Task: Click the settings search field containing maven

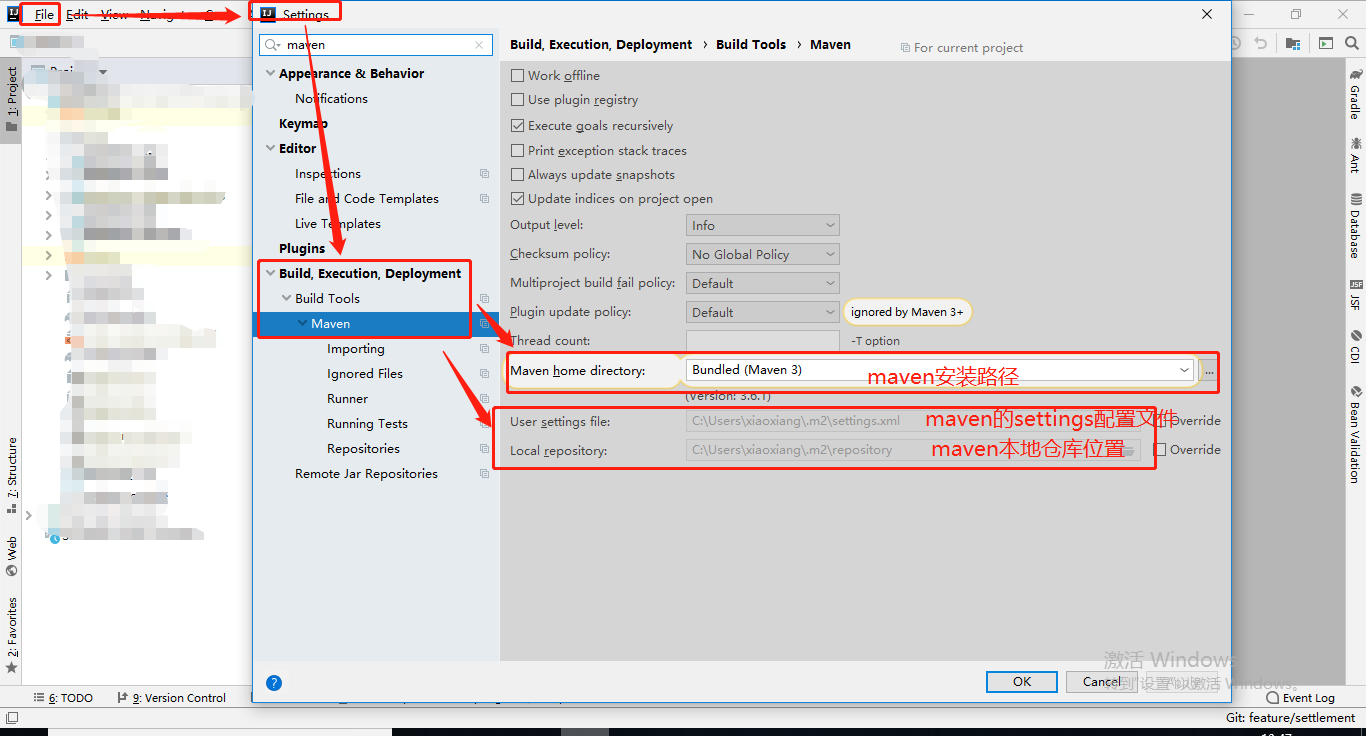Action: [x=377, y=45]
